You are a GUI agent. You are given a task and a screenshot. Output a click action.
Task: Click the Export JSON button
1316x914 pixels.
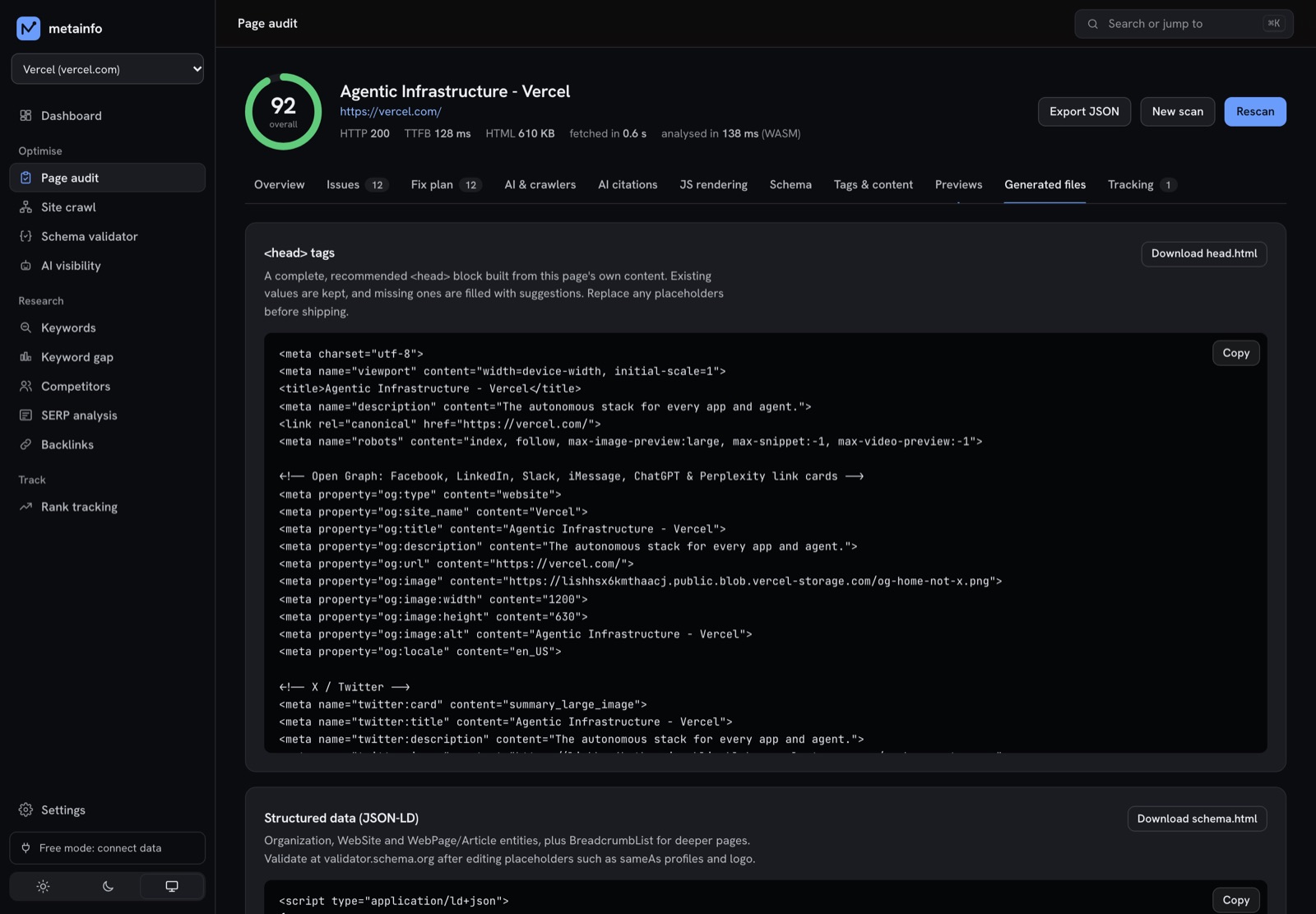coord(1084,112)
